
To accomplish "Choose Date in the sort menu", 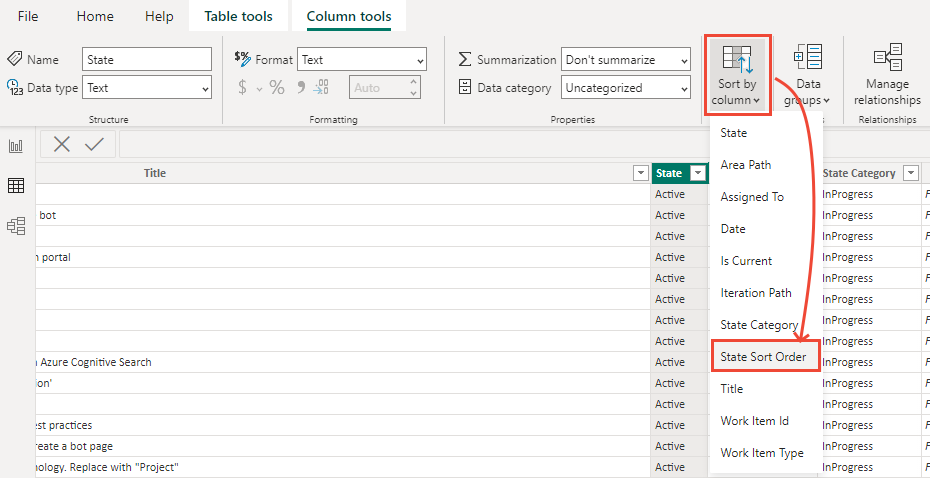I will (x=766, y=229).
